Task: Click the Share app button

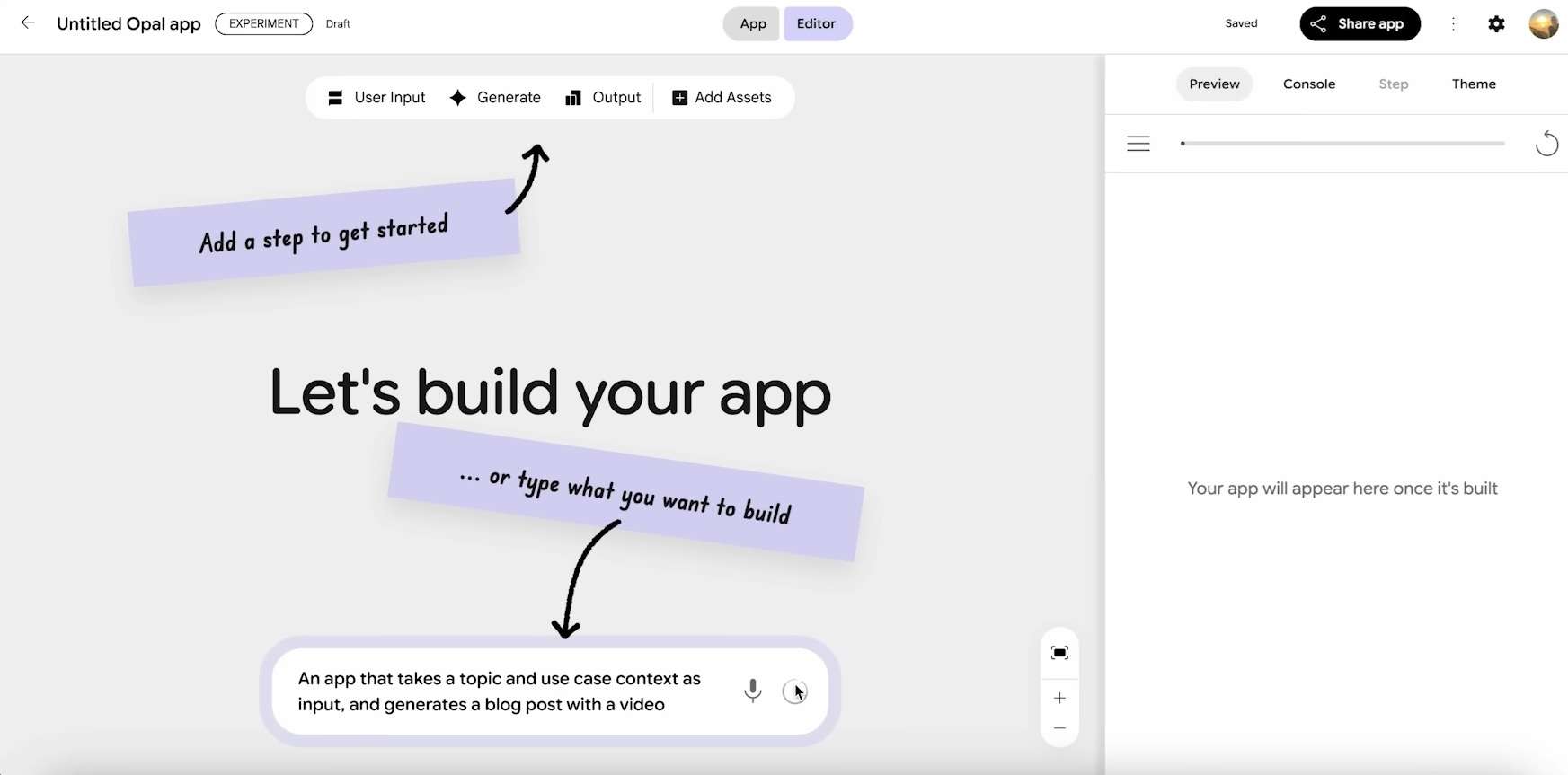Action: click(x=1360, y=24)
